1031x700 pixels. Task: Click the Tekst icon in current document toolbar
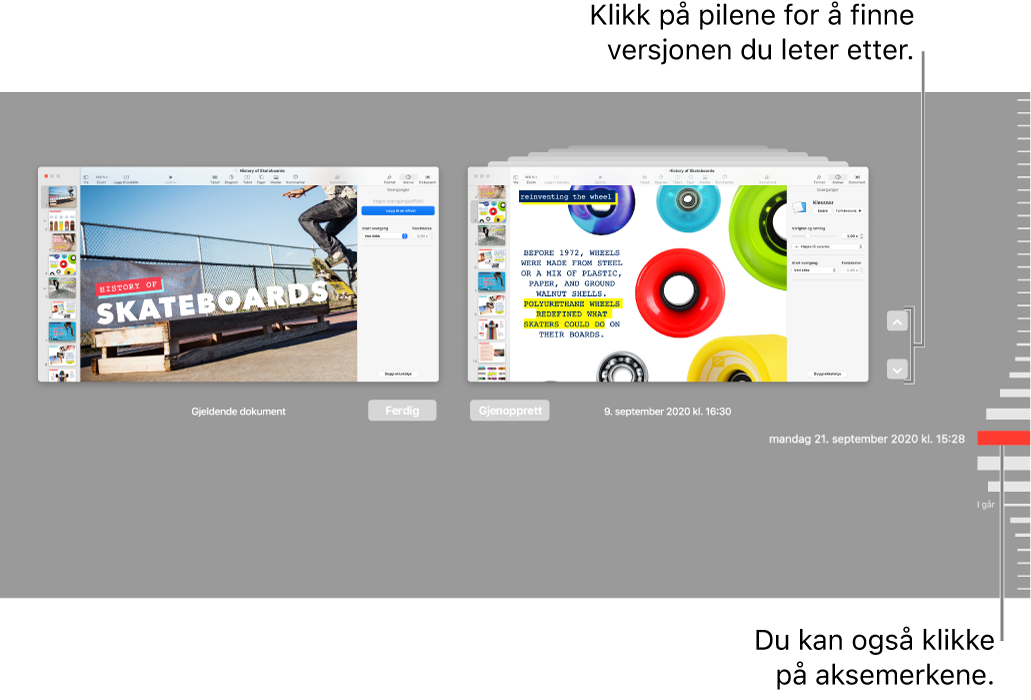pos(247,179)
